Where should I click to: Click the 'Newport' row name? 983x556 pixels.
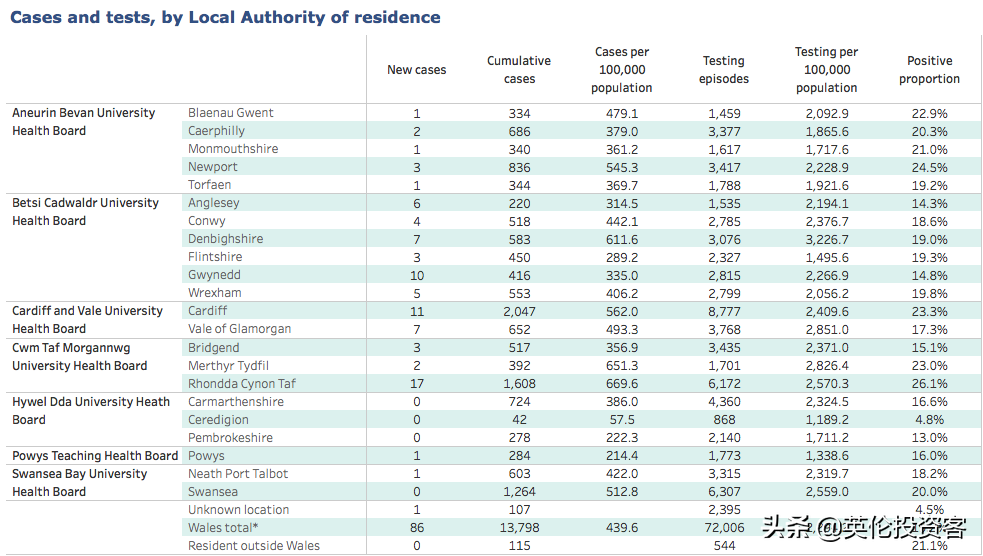pyautogui.click(x=213, y=167)
